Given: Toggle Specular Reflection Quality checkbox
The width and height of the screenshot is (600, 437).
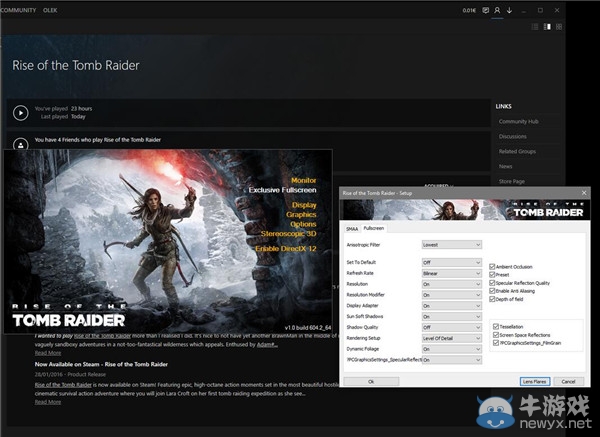Looking at the screenshot, I should pos(492,283).
